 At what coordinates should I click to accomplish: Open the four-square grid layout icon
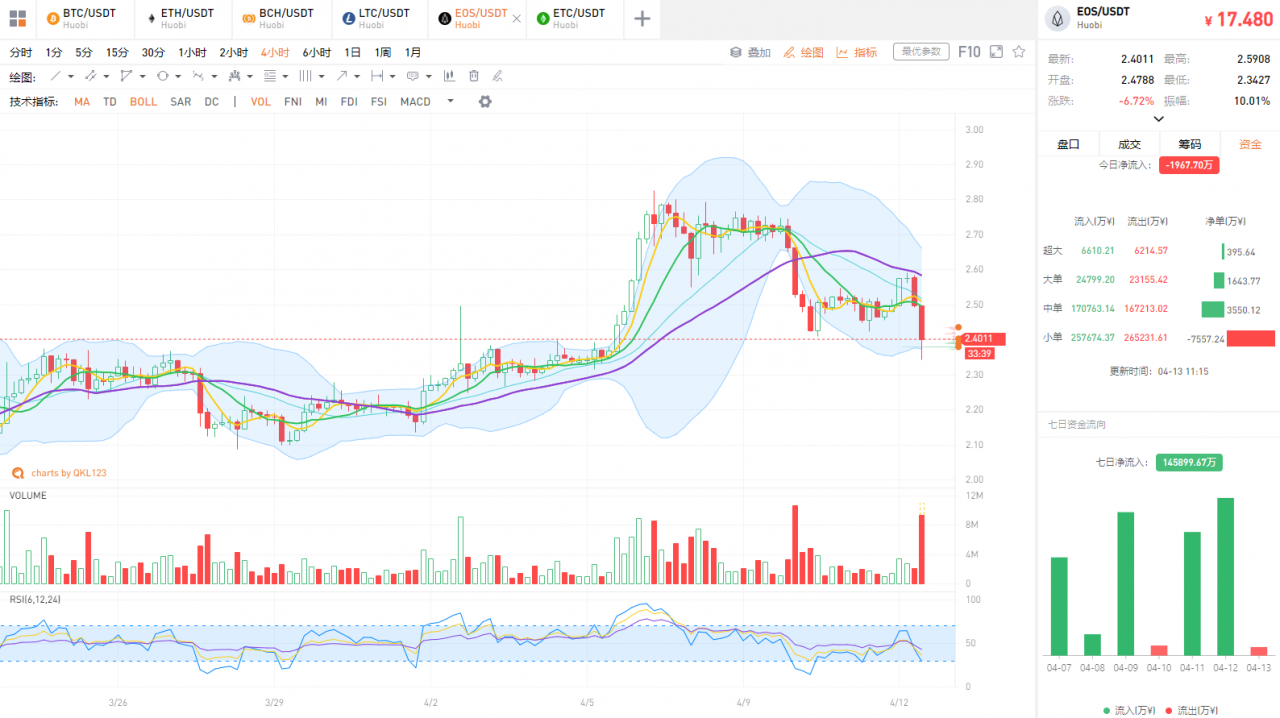click(18, 19)
